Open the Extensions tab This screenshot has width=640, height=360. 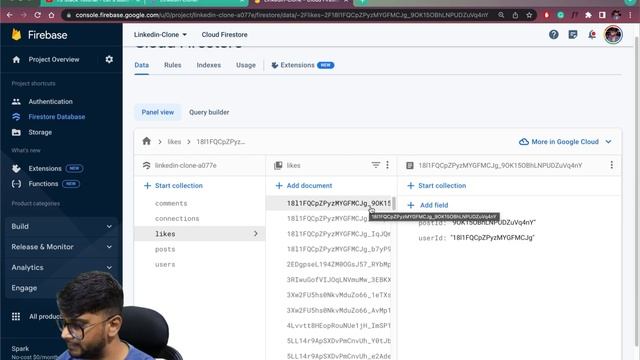point(303,65)
